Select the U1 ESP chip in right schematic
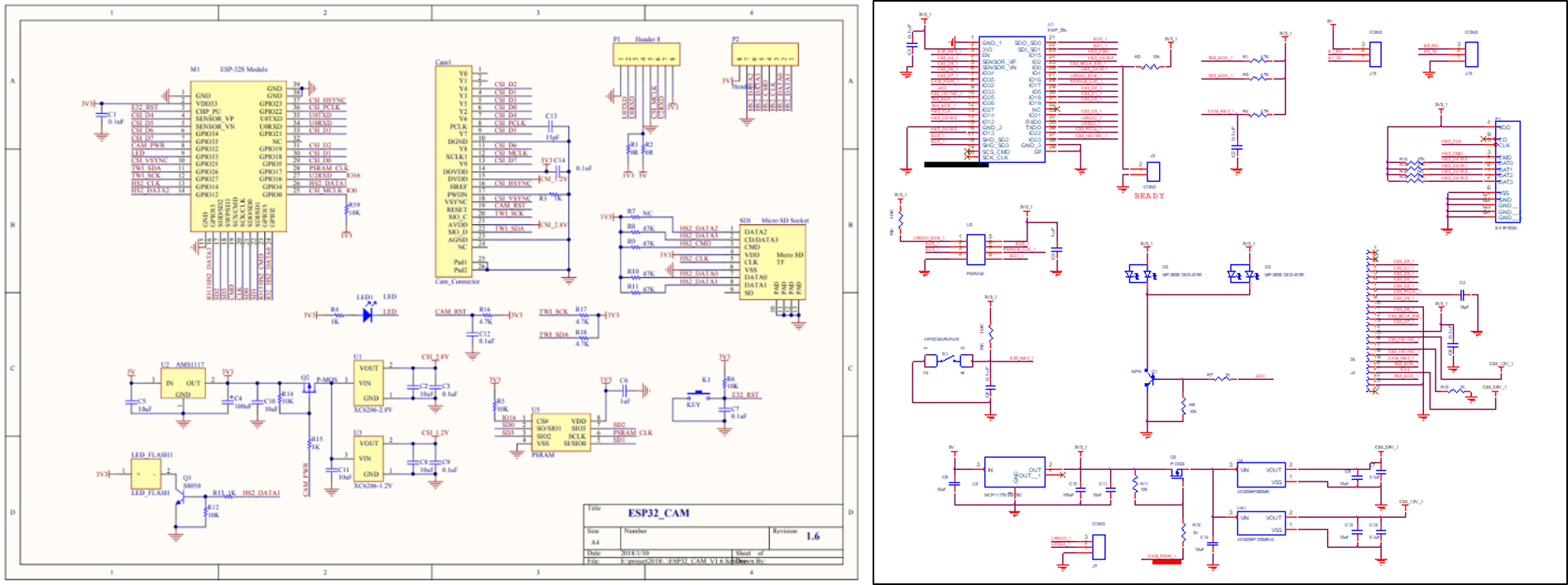 click(1012, 99)
